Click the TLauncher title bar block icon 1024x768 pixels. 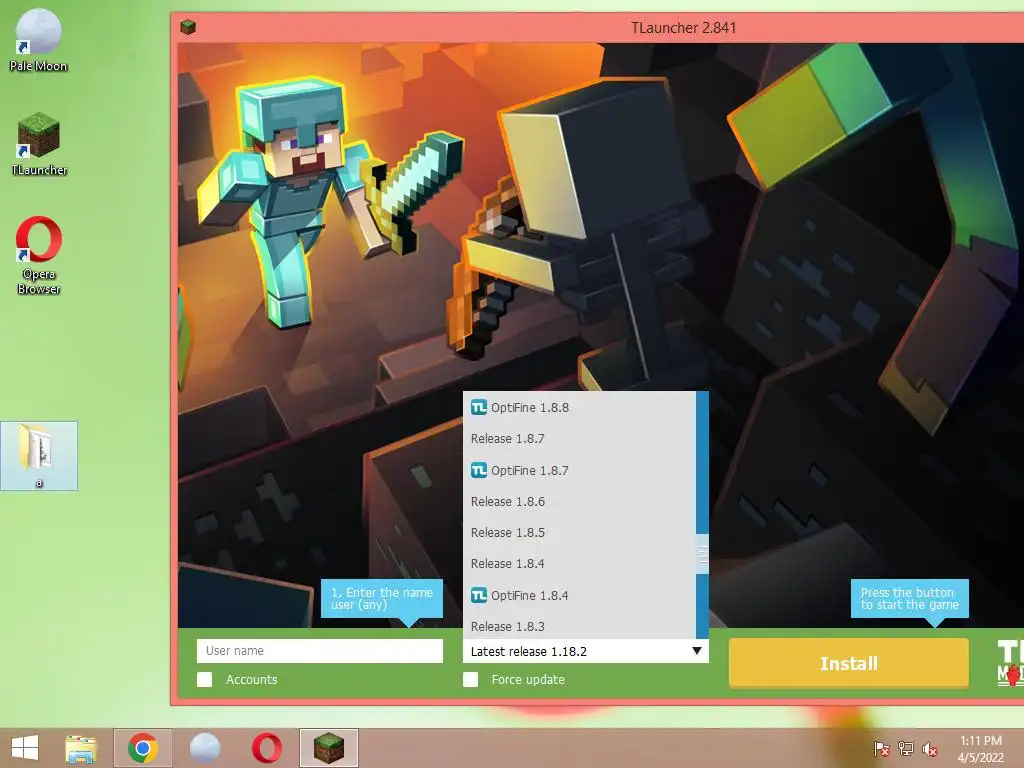click(188, 27)
